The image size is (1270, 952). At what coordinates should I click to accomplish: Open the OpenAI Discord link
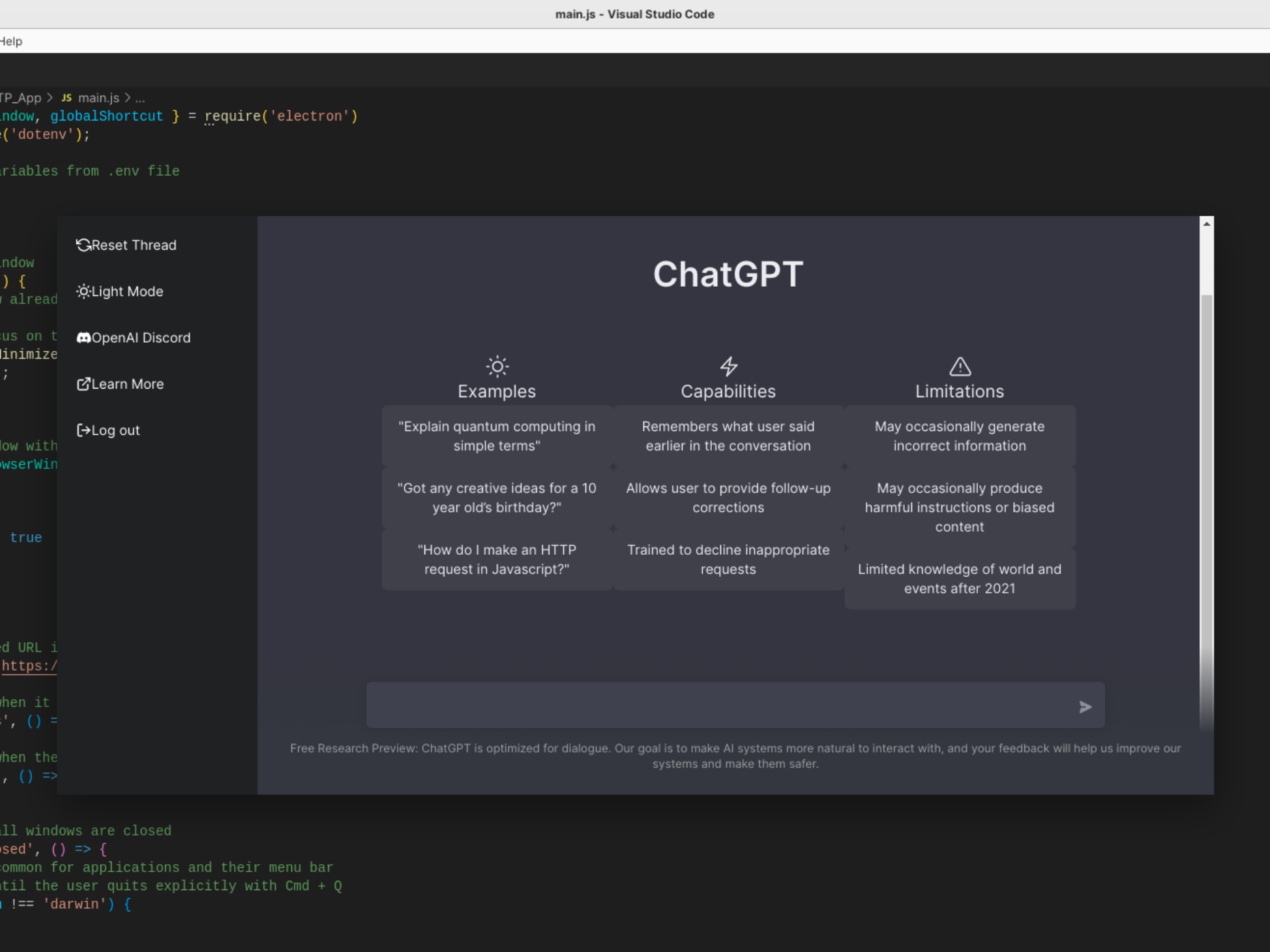pyautogui.click(x=140, y=338)
